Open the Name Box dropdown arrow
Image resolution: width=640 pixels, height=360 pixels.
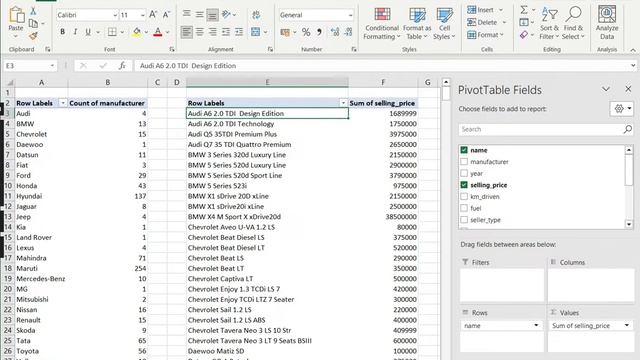tap(52, 66)
